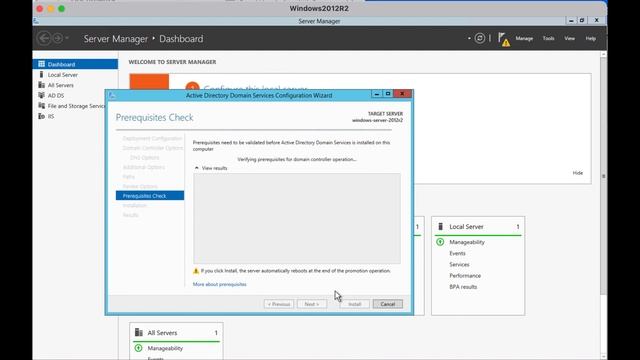This screenshot has height=360, width=640.
Task: Minimize the Server Manager window
Action: point(571,20)
